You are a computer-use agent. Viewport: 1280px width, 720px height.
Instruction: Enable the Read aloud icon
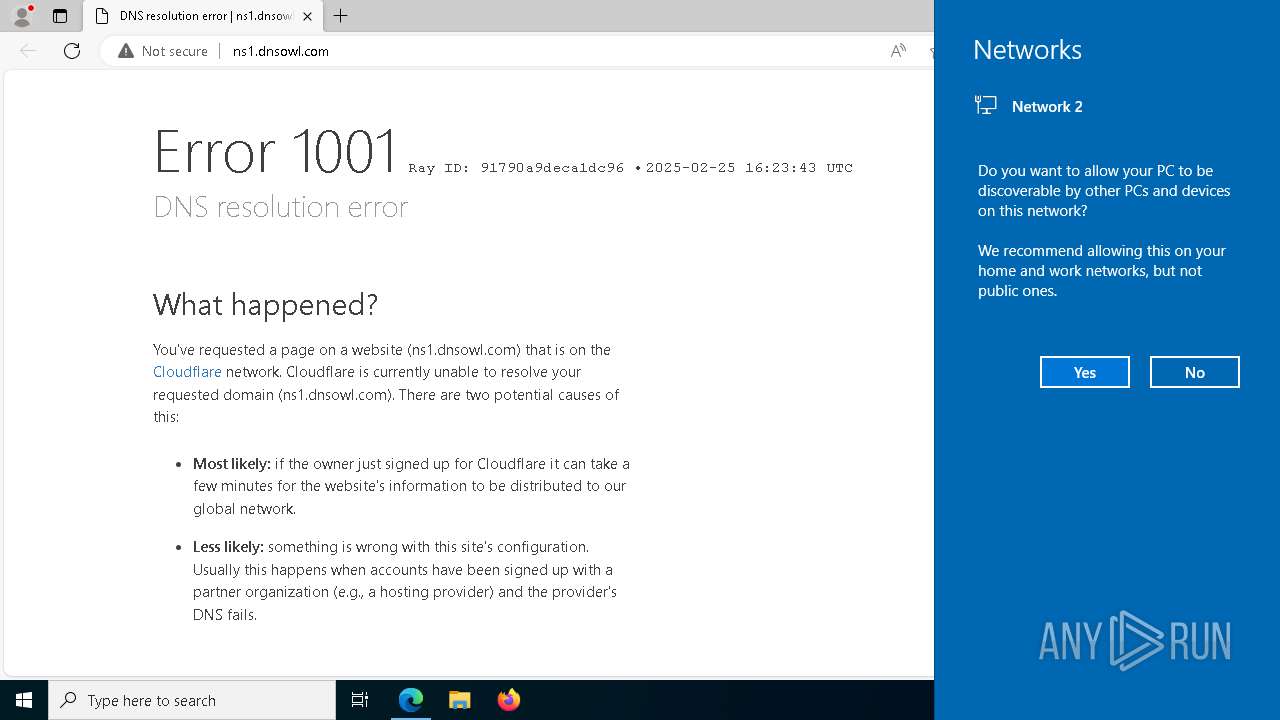pyautogui.click(x=898, y=51)
